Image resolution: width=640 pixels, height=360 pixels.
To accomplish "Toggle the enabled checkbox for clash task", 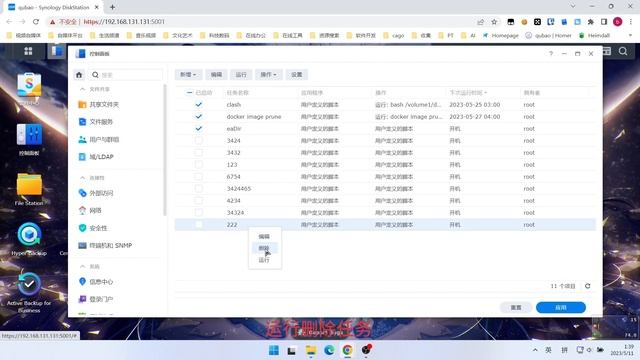I will click(x=199, y=105).
